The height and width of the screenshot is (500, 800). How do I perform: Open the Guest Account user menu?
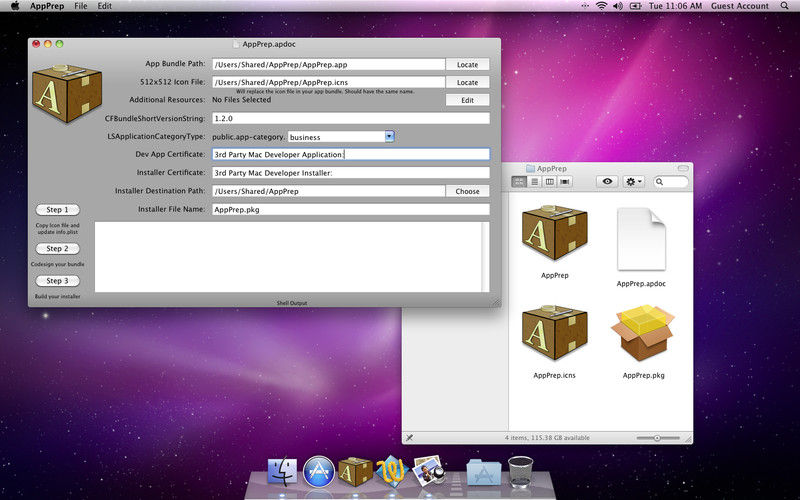click(x=739, y=6)
